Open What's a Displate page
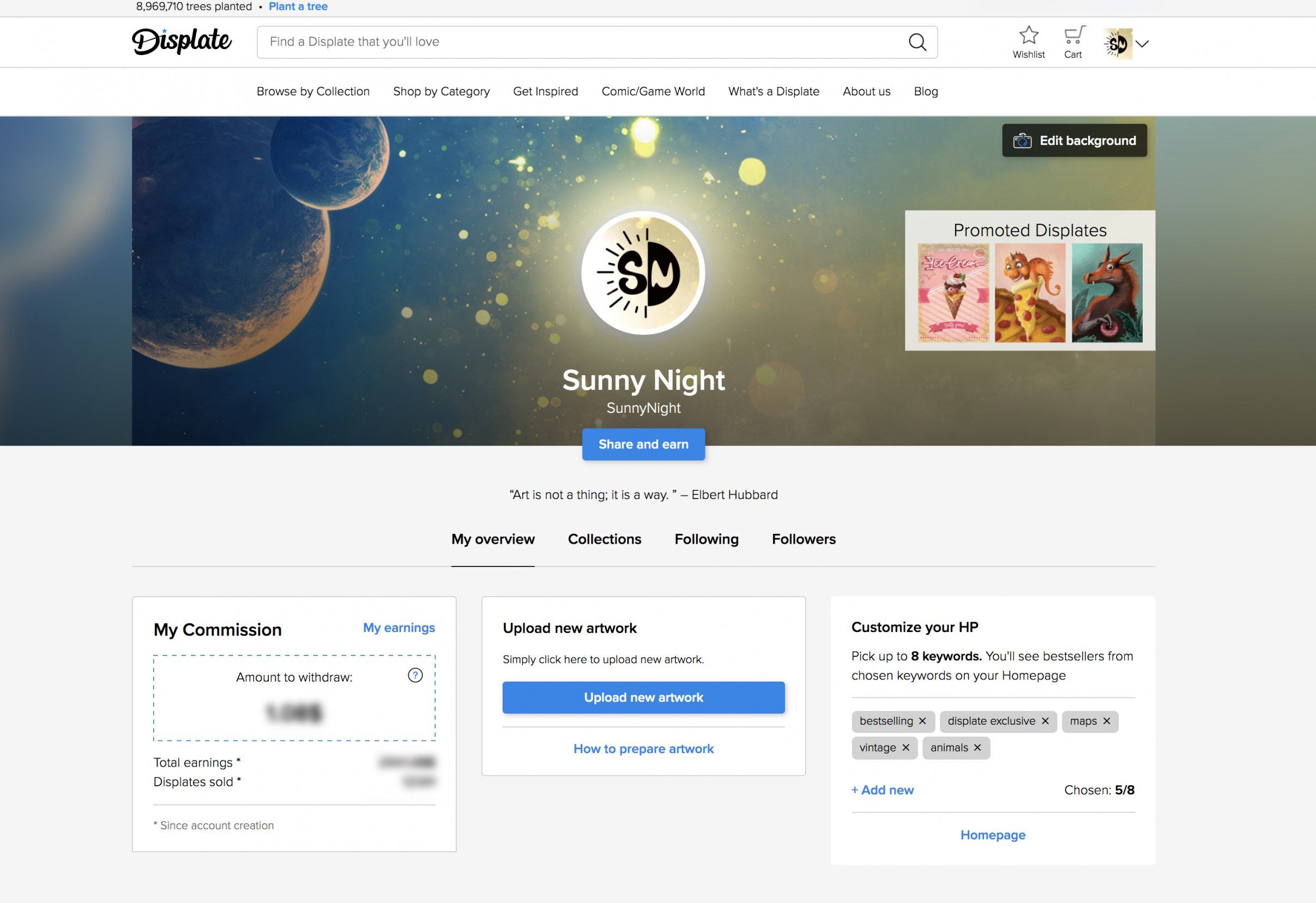 coord(774,91)
